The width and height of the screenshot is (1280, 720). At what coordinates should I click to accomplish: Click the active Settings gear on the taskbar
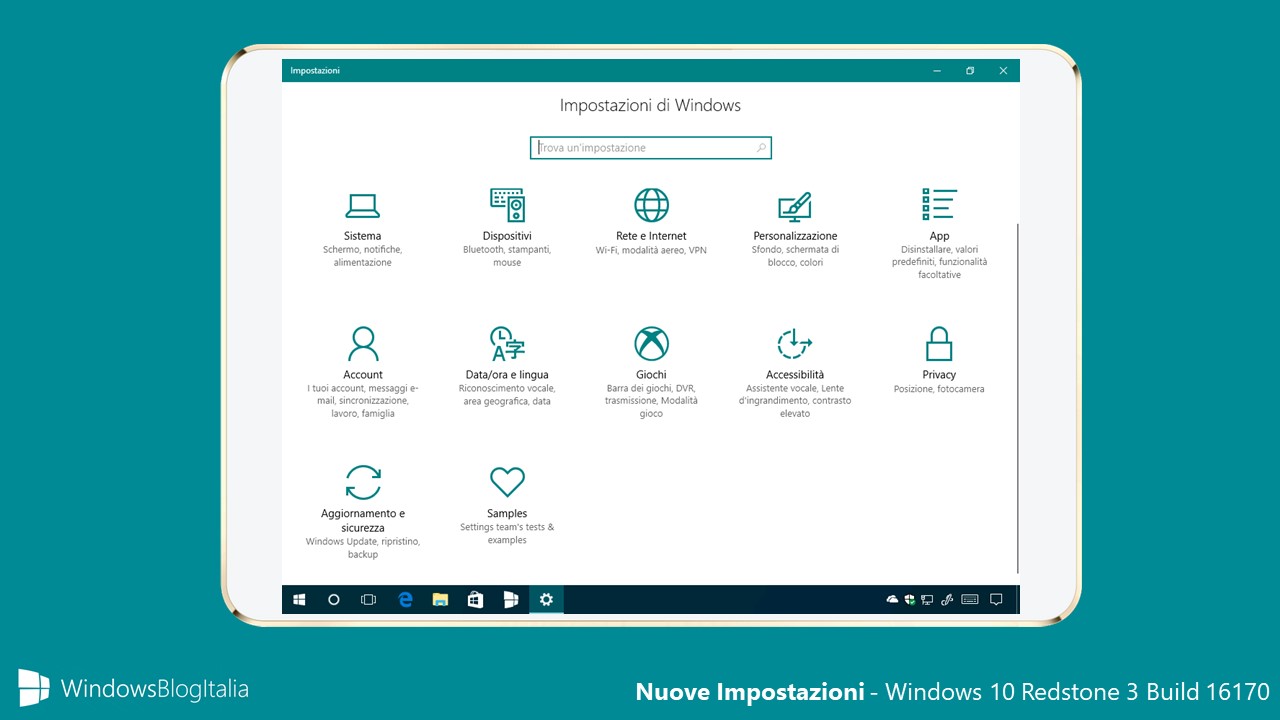point(546,599)
